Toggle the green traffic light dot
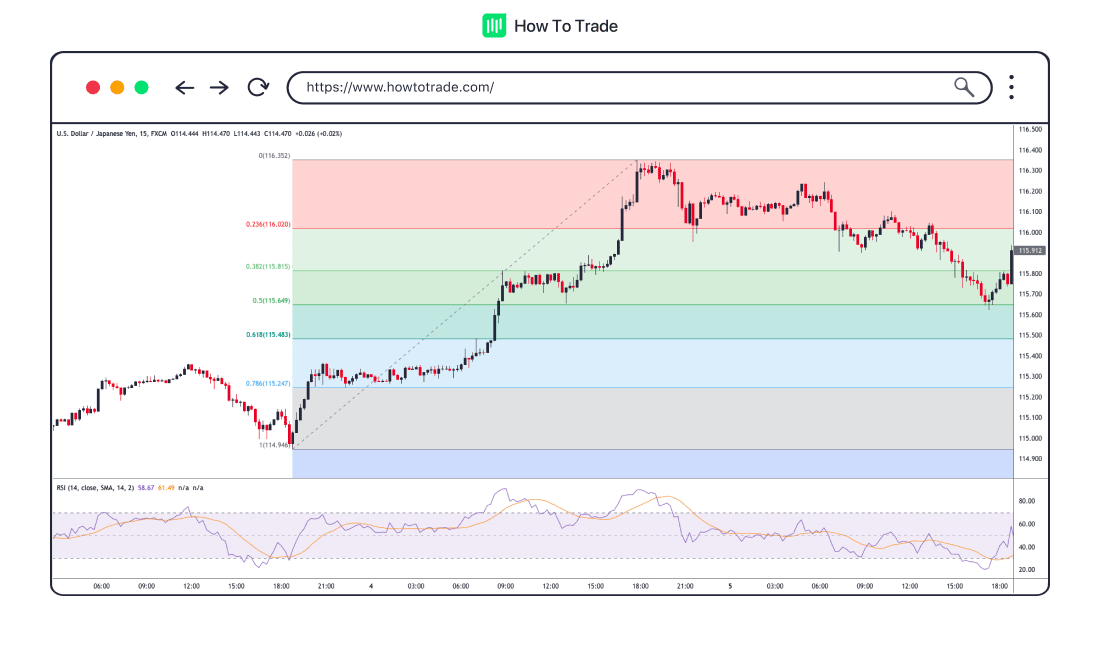The height and width of the screenshot is (646, 1100). pos(141,87)
